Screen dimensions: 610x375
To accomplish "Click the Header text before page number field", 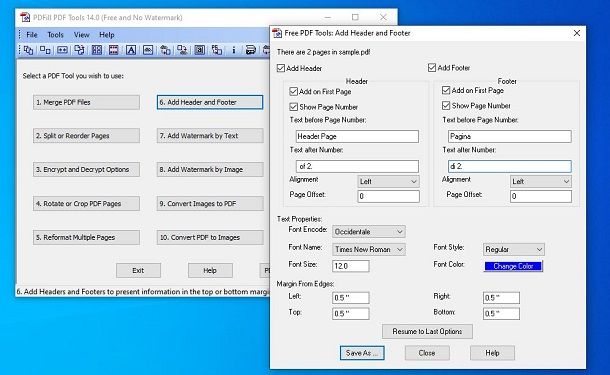I will 357,136.
